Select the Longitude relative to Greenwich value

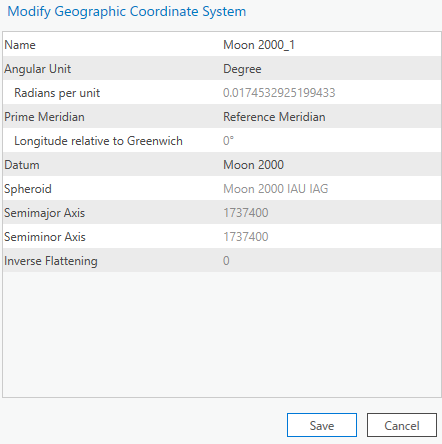point(228,141)
